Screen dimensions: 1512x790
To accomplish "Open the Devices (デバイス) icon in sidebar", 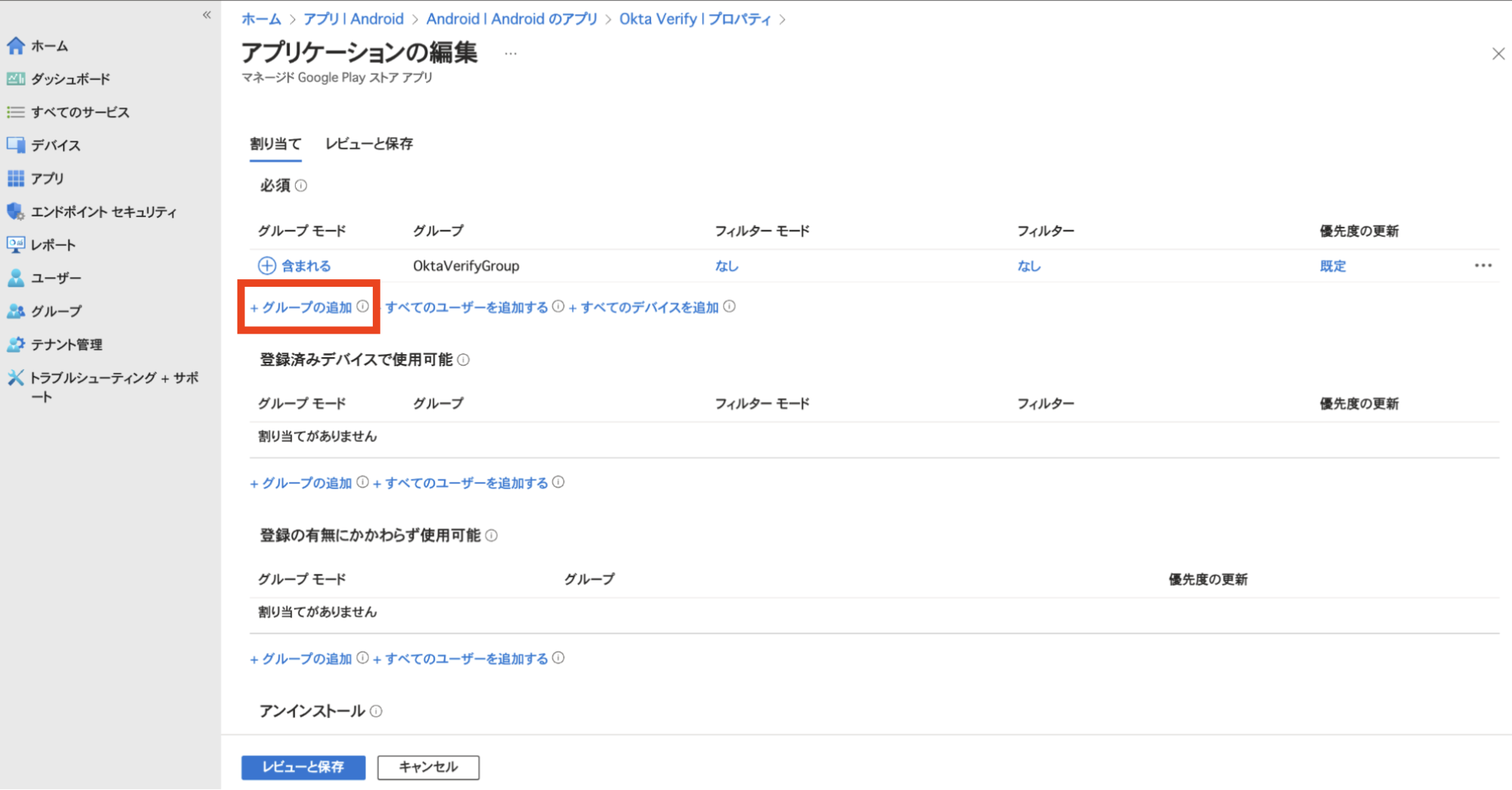I will (x=15, y=145).
